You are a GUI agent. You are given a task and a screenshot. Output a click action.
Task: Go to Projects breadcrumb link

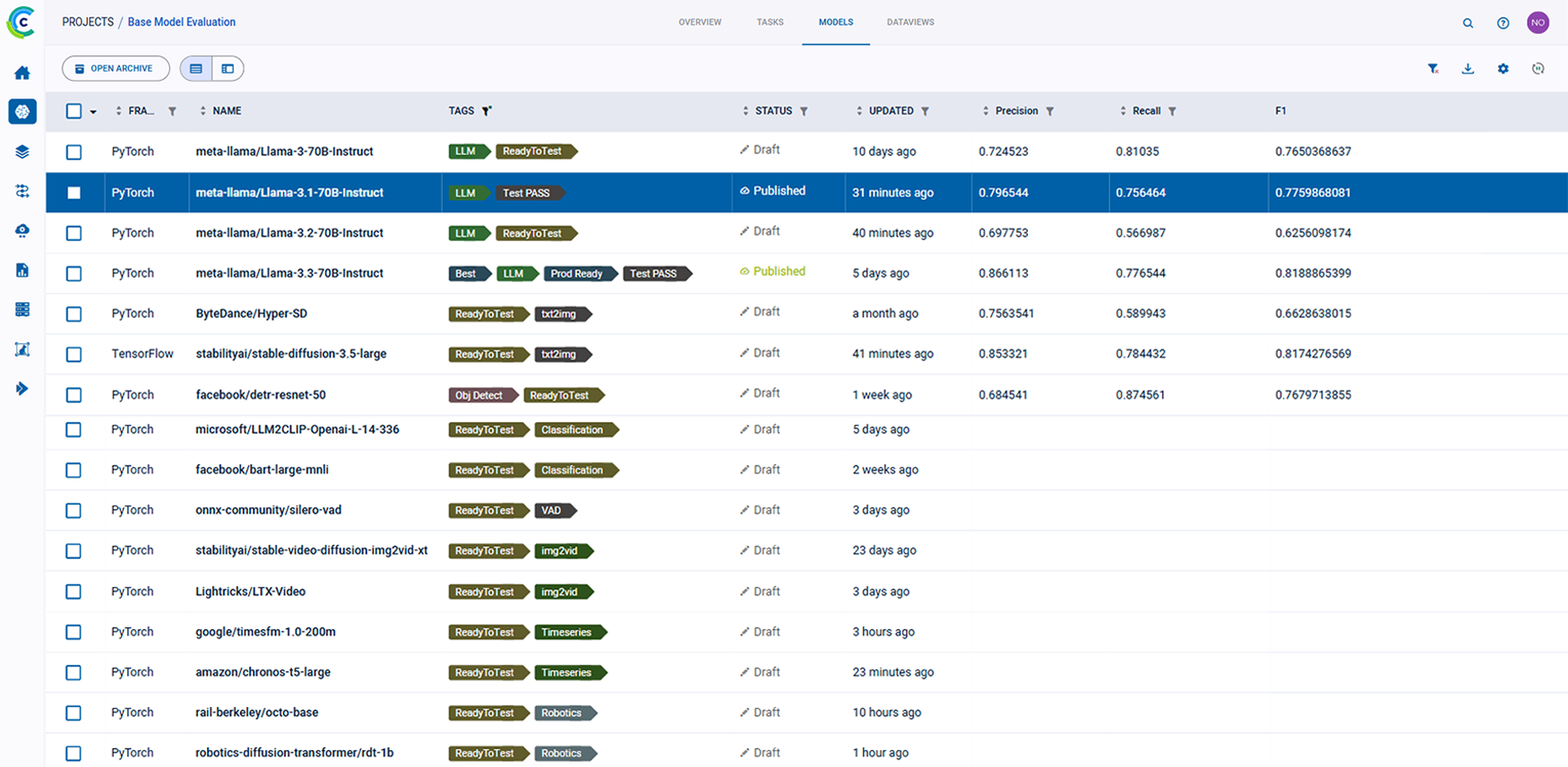pyautogui.click(x=88, y=22)
